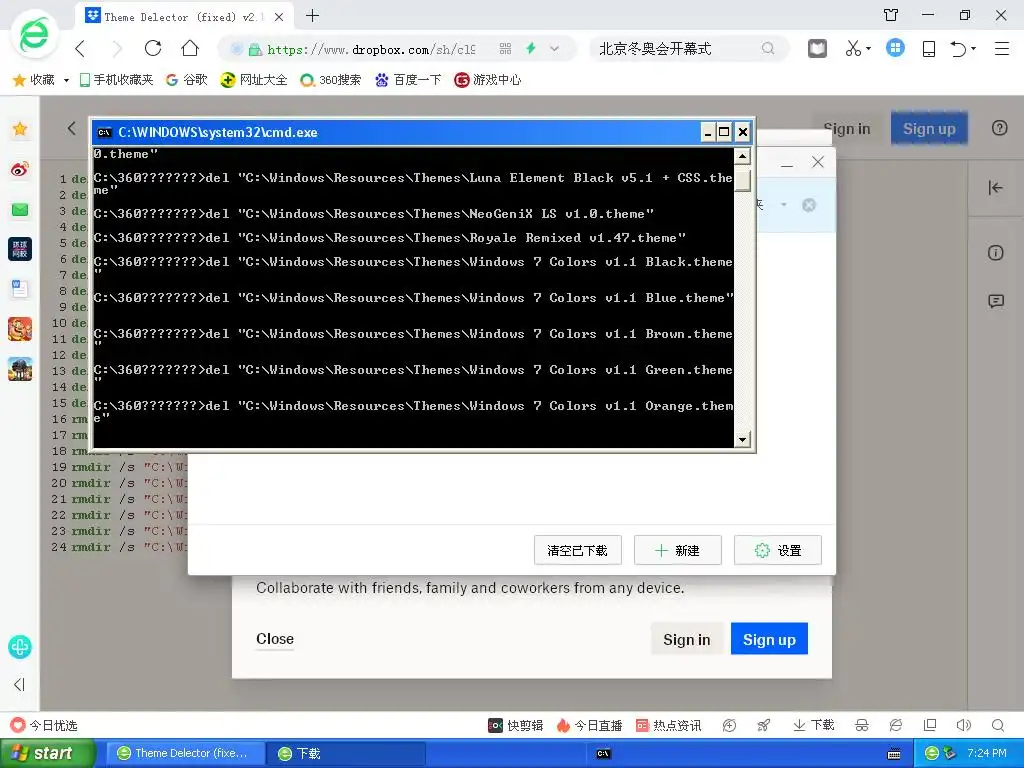Click Close in the Dropbox sign-up prompt

(275, 639)
